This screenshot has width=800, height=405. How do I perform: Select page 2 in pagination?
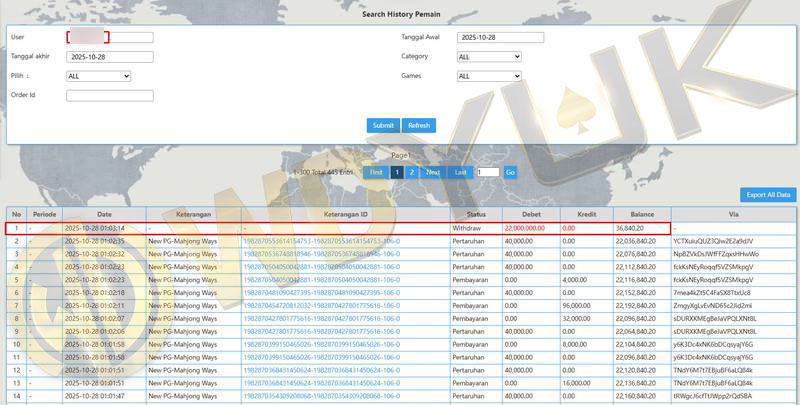[x=412, y=172]
